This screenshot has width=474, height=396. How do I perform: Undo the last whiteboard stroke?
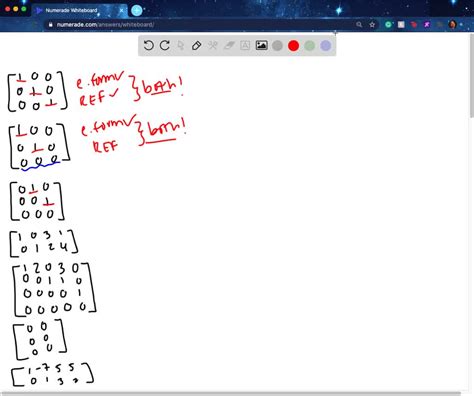[148, 45]
